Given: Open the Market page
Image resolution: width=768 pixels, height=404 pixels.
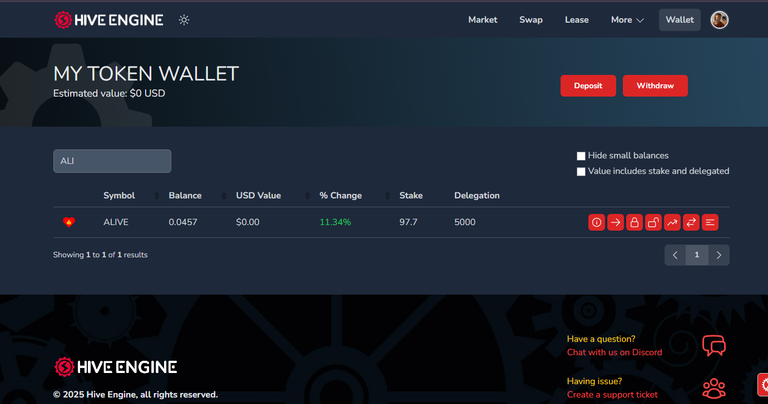Looking at the screenshot, I should tap(482, 20).
